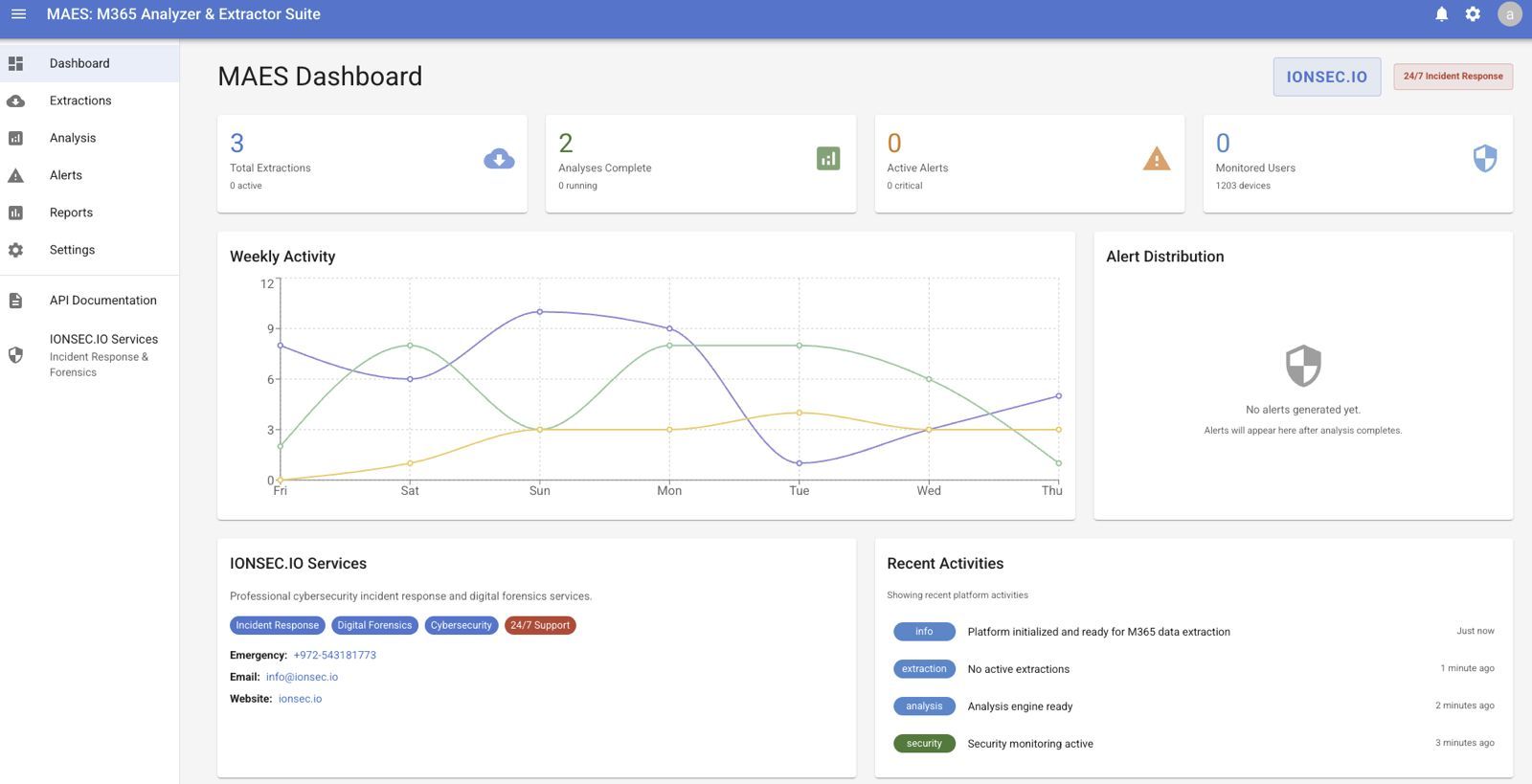Open the settings gear in header

(1473, 14)
